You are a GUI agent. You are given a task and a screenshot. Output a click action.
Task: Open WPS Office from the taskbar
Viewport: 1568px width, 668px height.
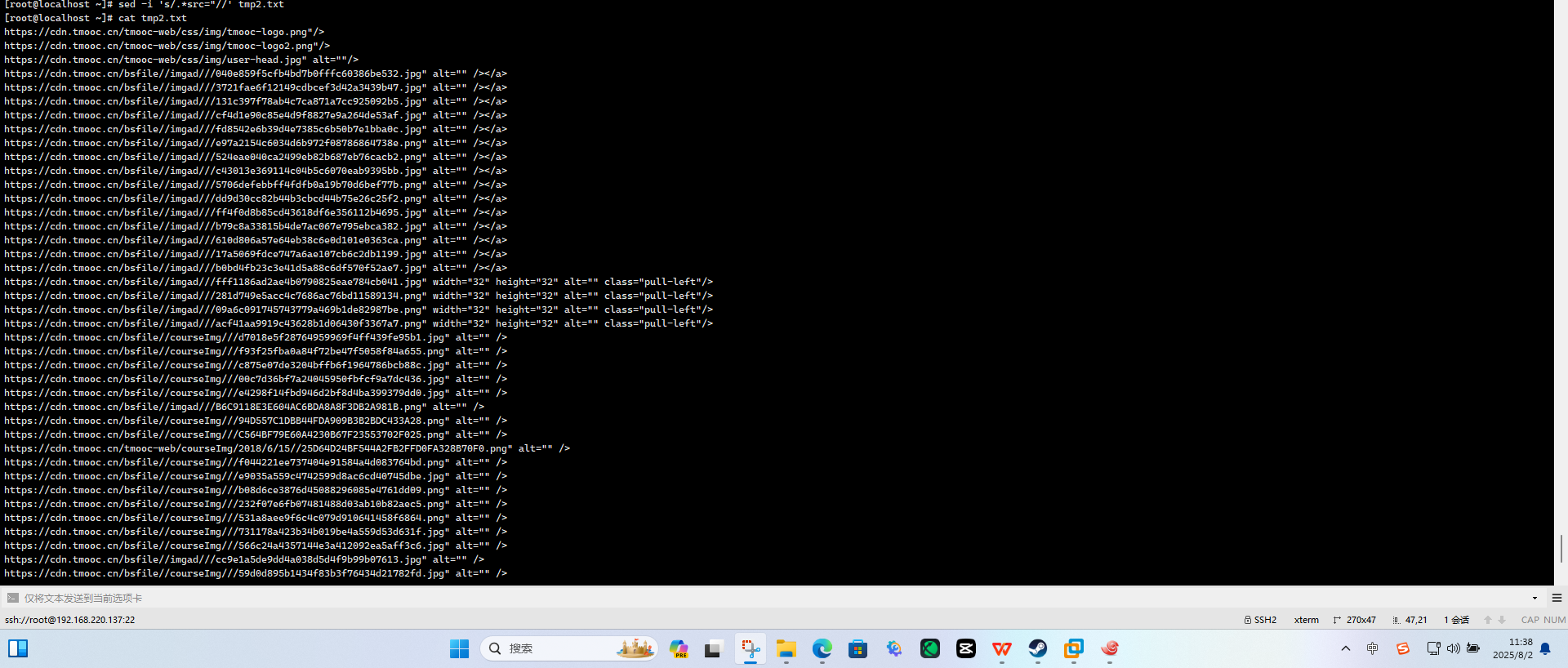coord(1002,648)
